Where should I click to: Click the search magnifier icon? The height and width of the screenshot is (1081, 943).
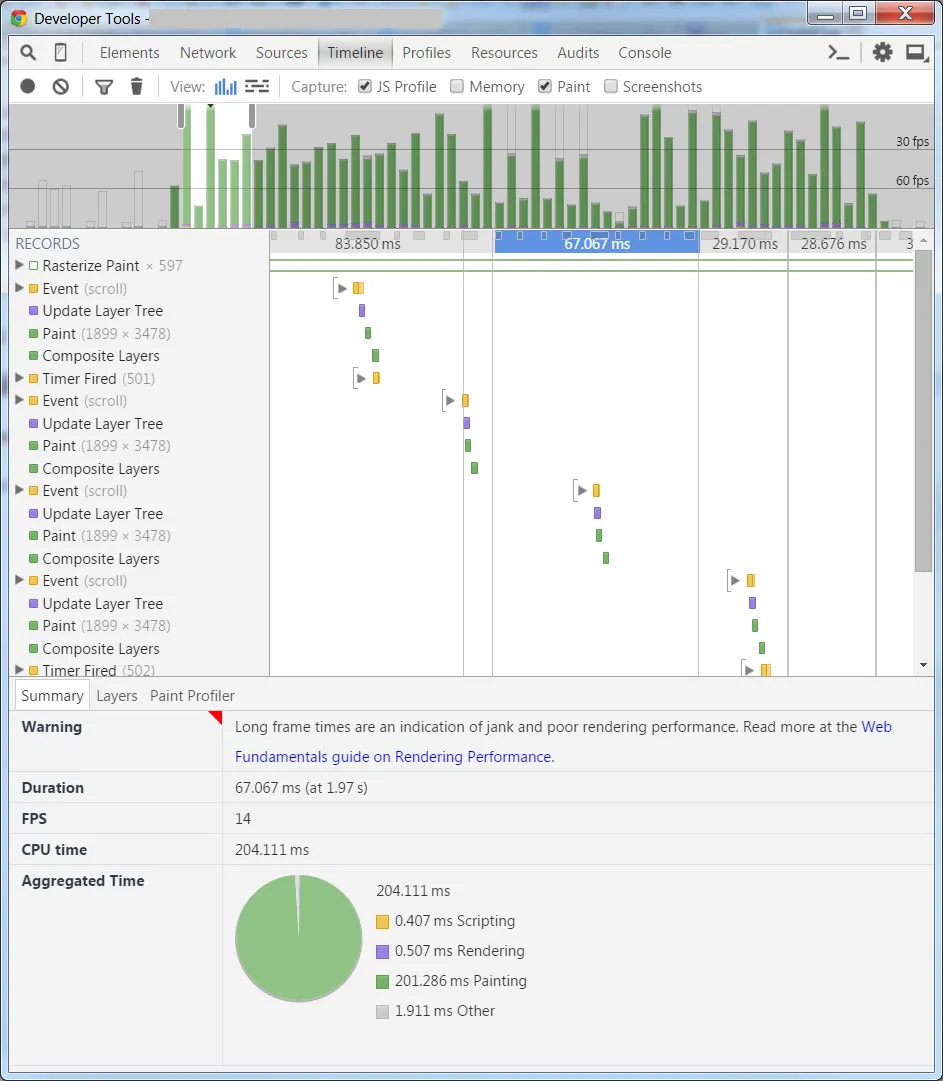coord(28,52)
